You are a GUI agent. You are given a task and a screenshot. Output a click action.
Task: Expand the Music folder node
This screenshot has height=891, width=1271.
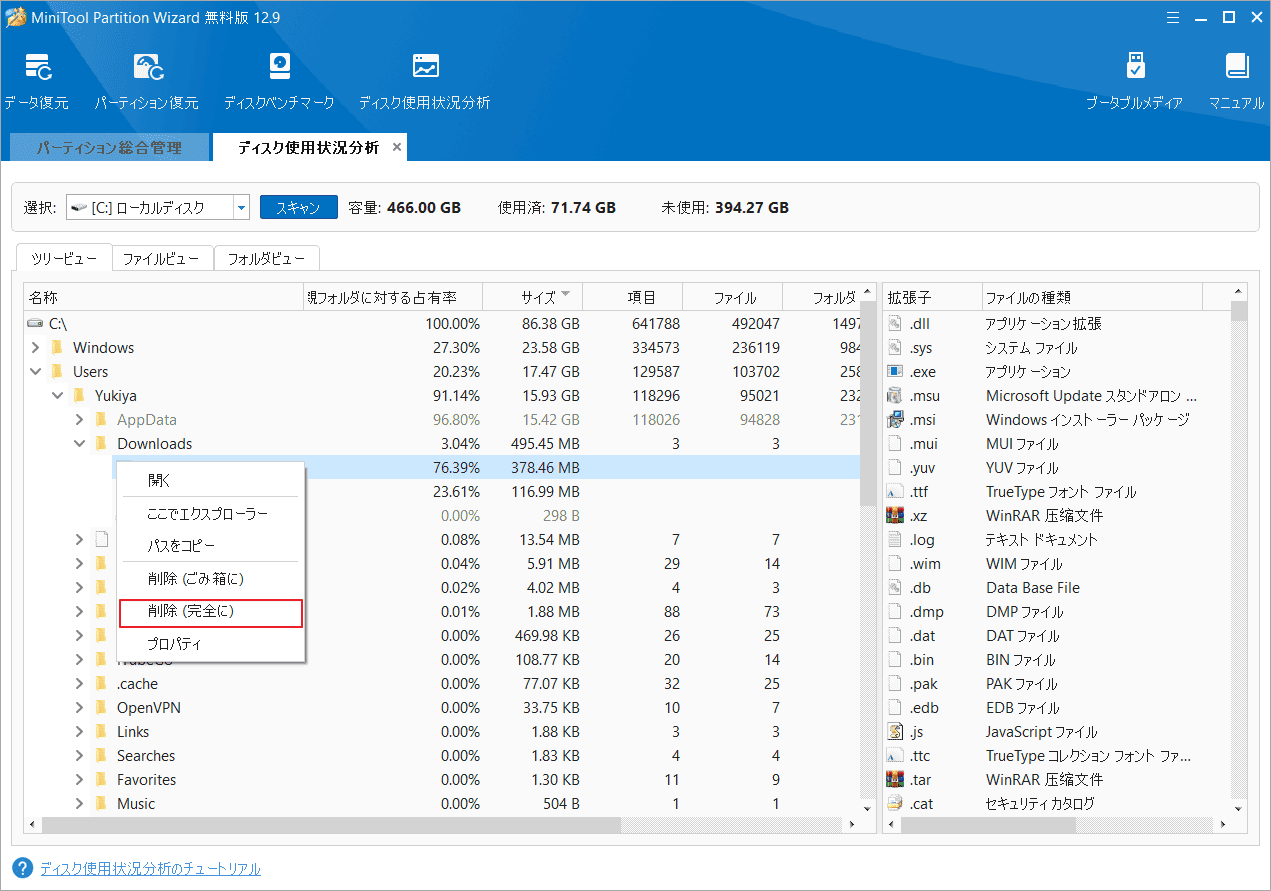(x=79, y=804)
